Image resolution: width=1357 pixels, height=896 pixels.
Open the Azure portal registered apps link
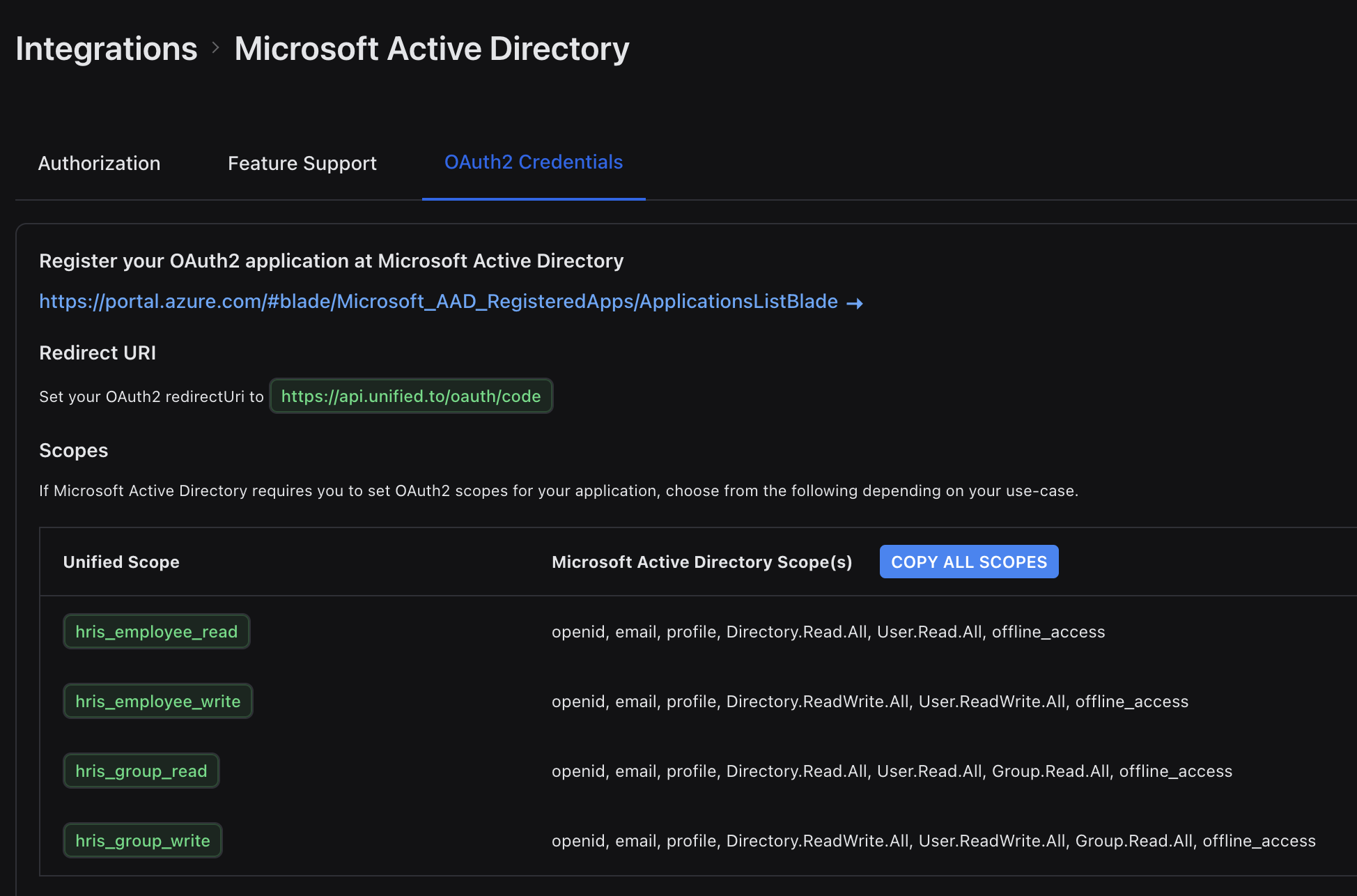click(x=438, y=301)
